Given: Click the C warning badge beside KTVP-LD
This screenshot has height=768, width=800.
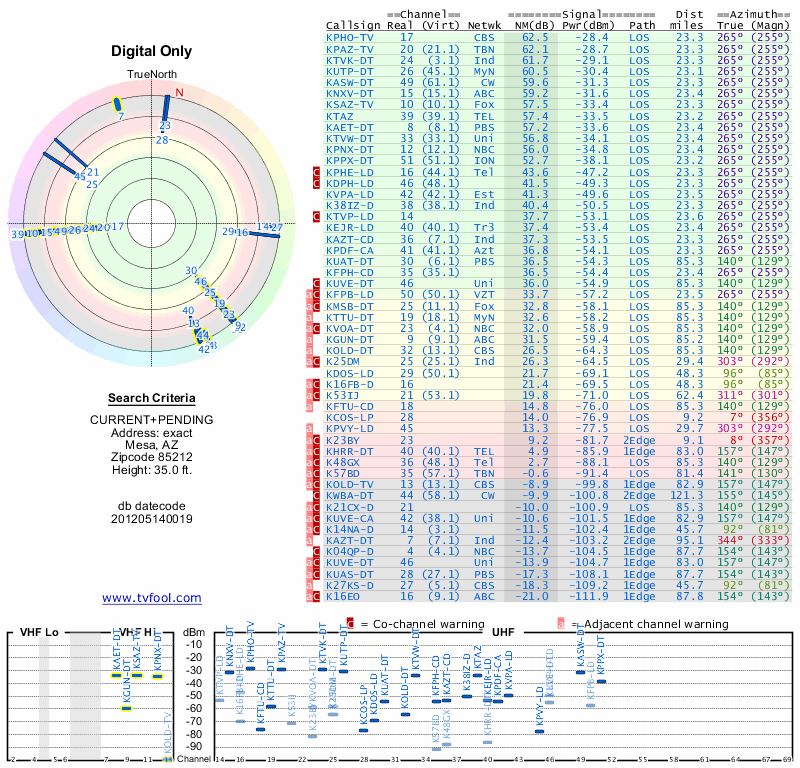Looking at the screenshot, I should (316, 217).
